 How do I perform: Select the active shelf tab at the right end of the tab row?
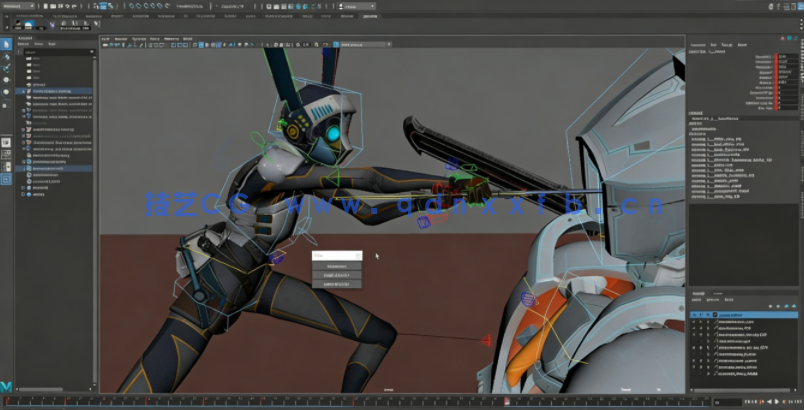370,16
